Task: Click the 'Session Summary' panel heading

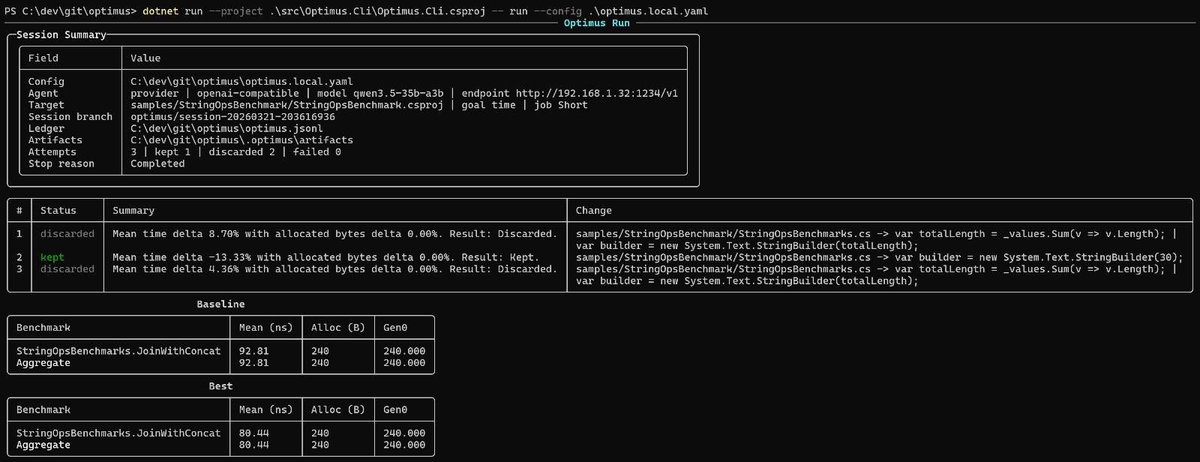Action: pos(60,35)
